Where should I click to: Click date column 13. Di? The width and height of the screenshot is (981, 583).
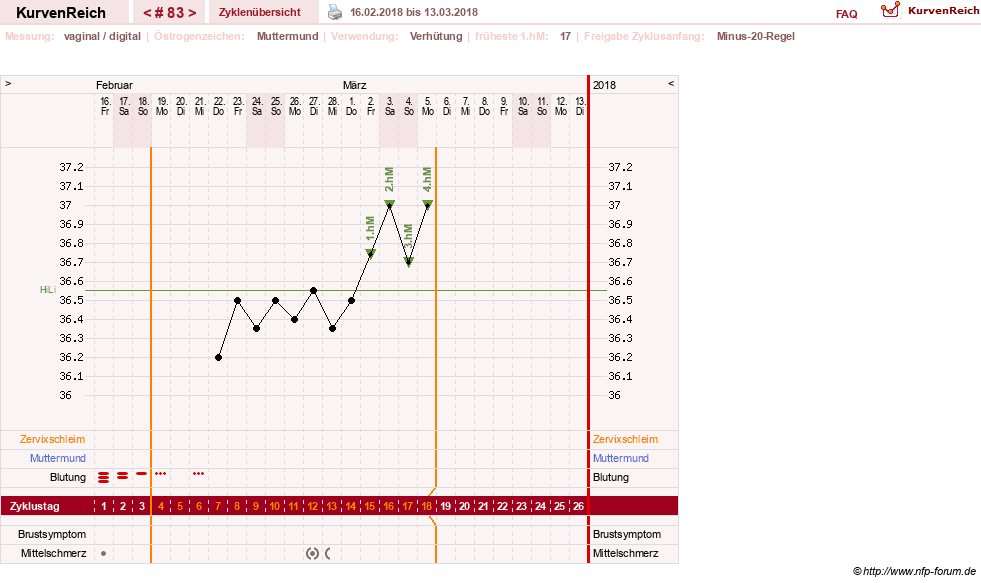click(580, 106)
